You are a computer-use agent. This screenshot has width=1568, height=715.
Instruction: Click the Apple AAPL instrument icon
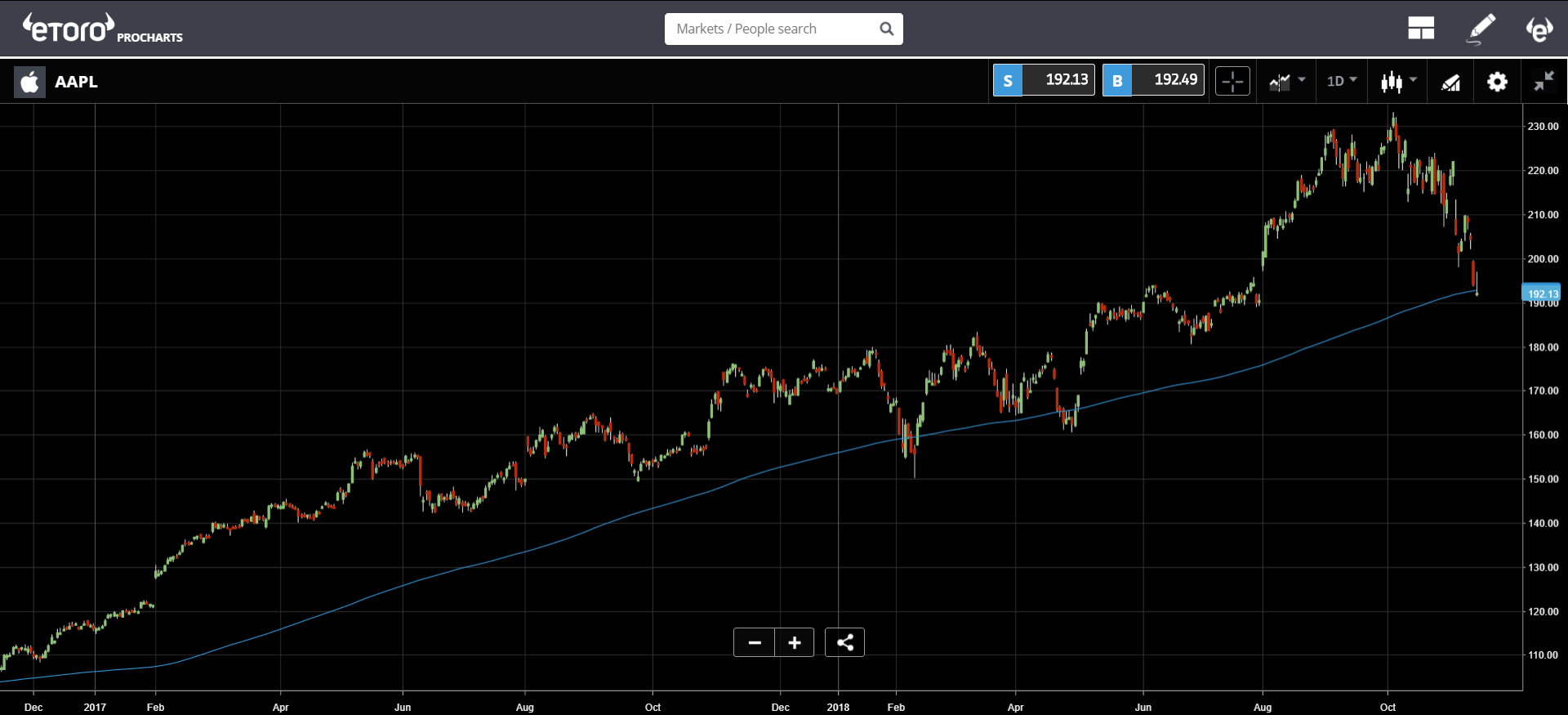(x=29, y=82)
